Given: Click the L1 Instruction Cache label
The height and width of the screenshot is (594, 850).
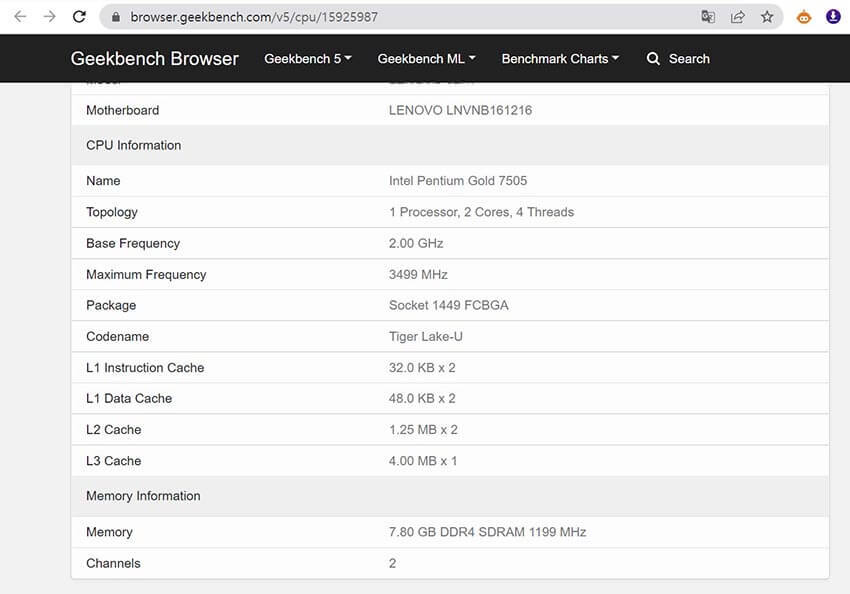Looking at the screenshot, I should [x=145, y=368].
